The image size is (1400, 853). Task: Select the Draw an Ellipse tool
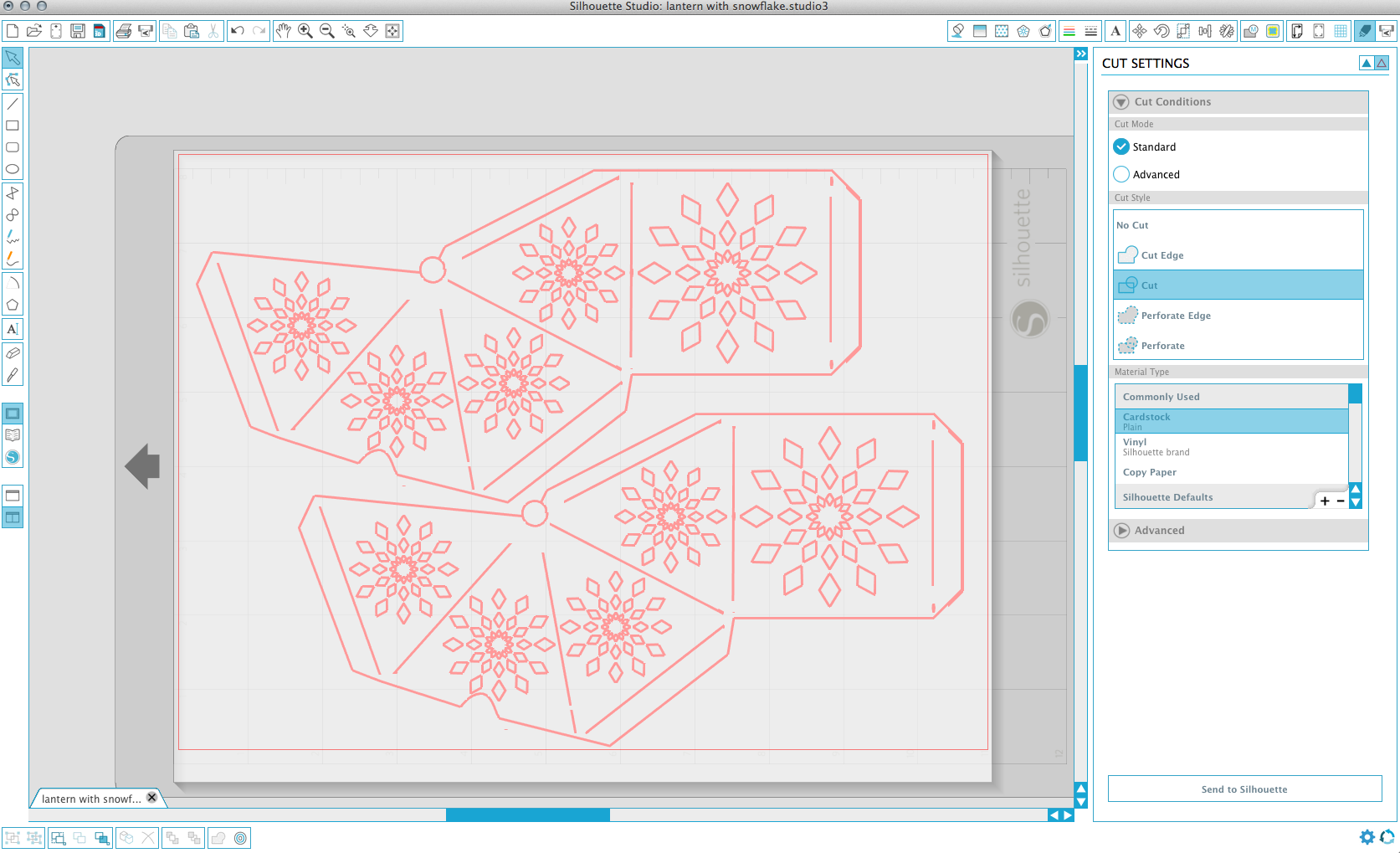pyautogui.click(x=13, y=169)
